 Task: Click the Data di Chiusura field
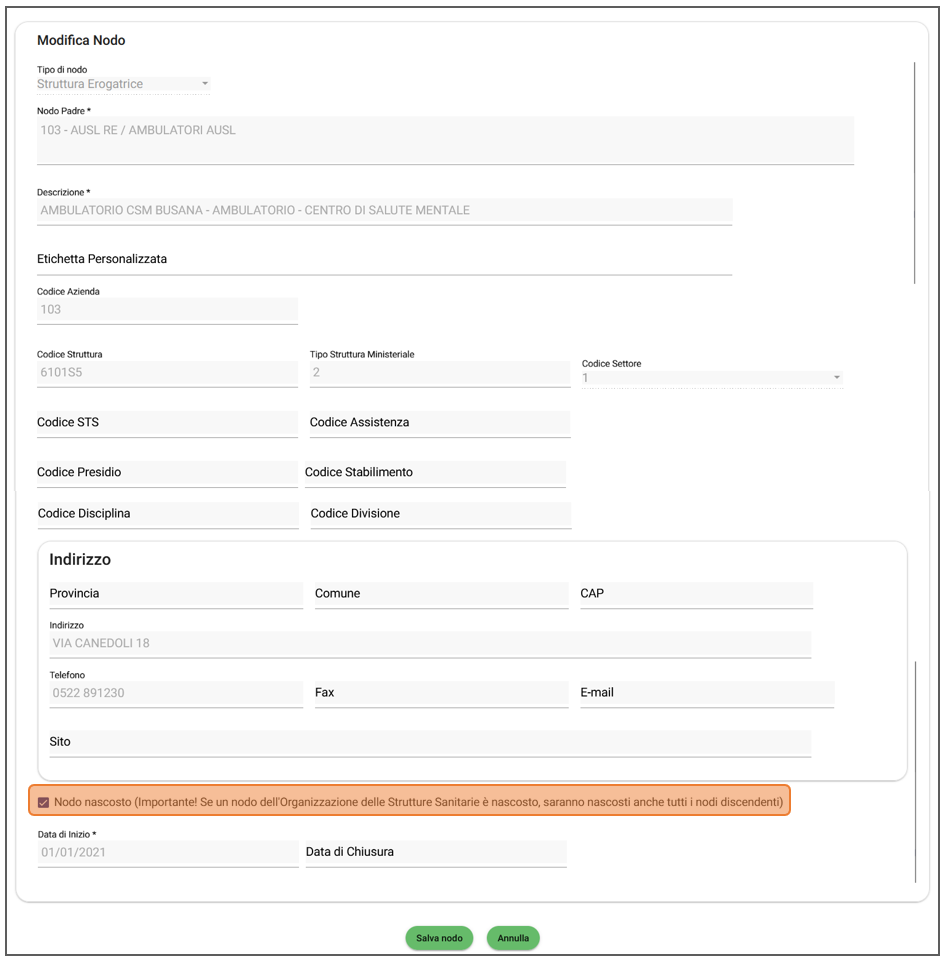click(x=435, y=852)
